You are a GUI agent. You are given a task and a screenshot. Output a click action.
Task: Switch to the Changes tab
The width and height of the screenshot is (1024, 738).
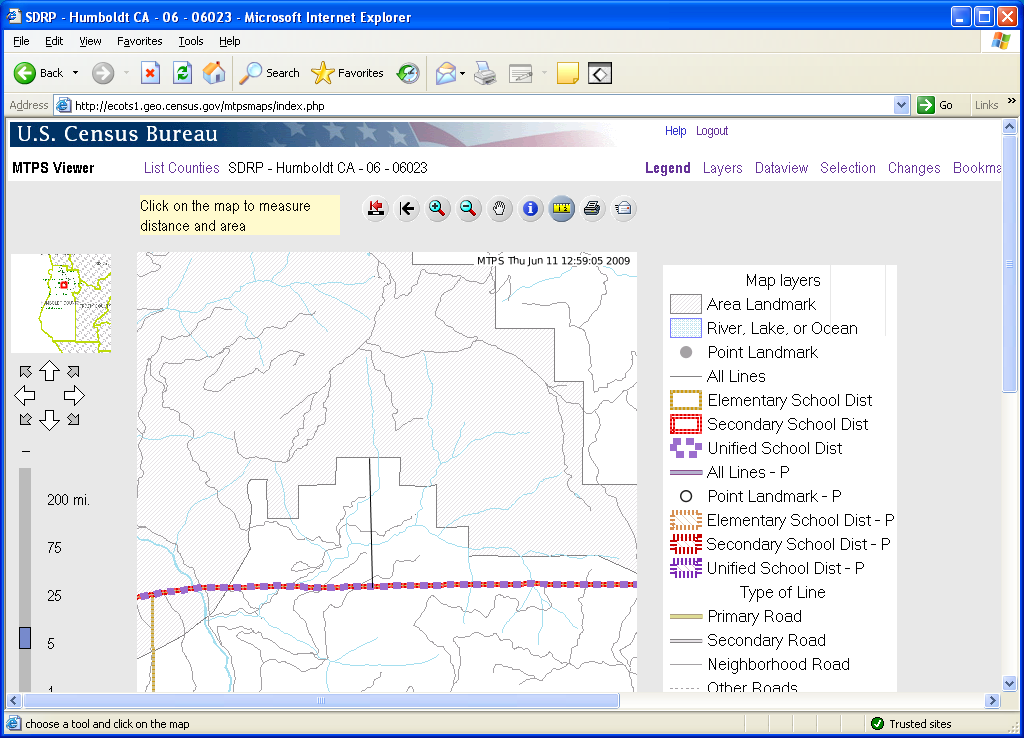pos(914,168)
